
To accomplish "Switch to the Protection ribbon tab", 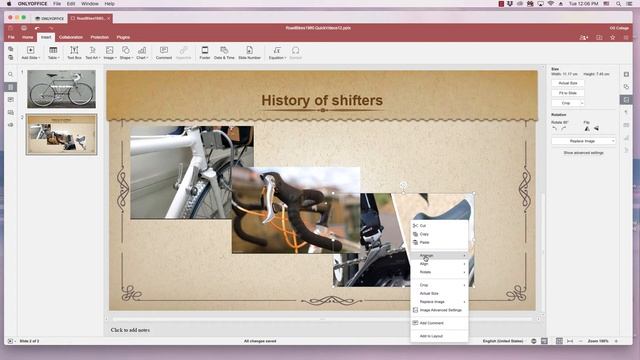I will 100,37.
